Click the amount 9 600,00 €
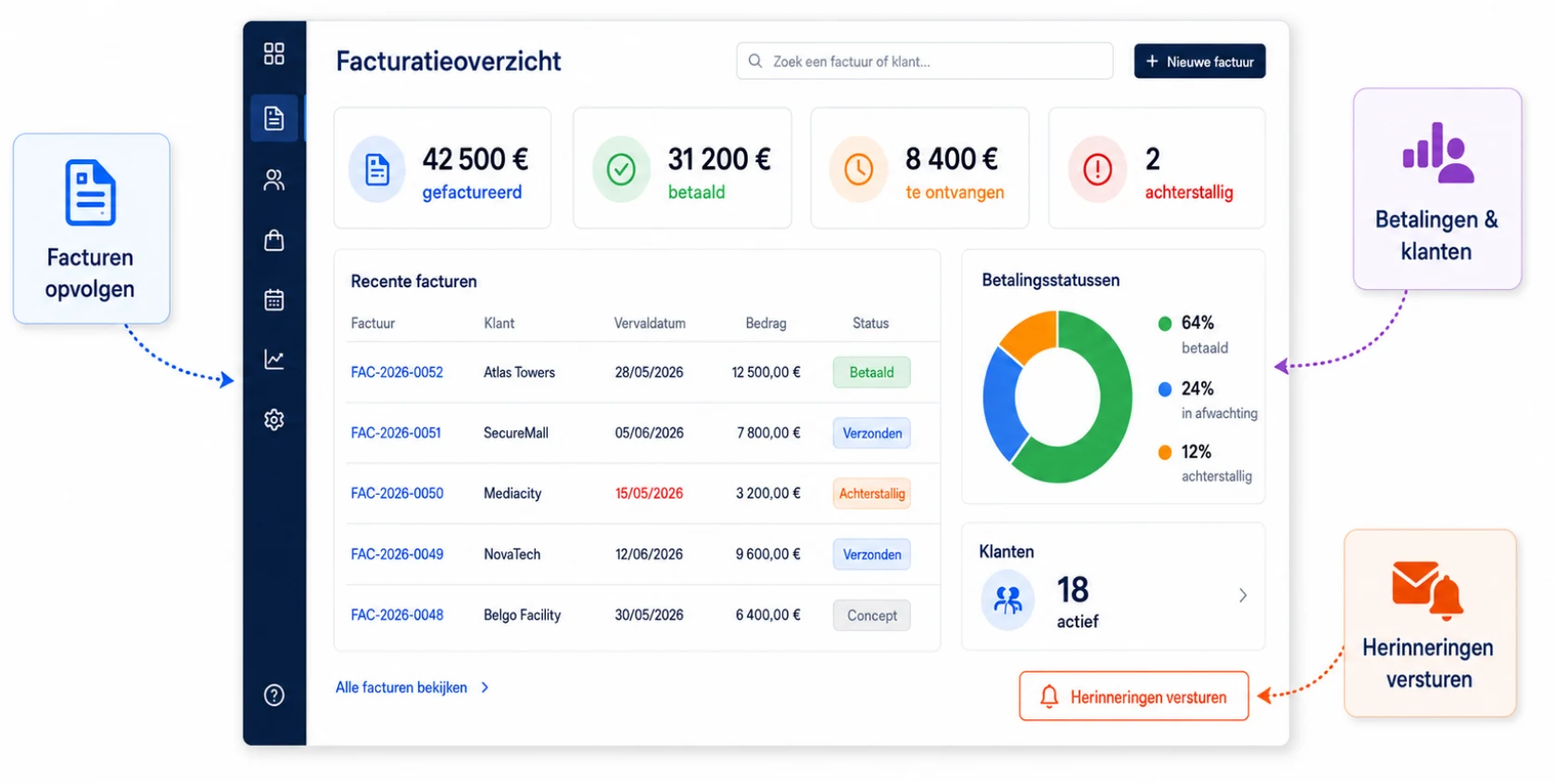This screenshot has width=1557, height=784. [767, 554]
